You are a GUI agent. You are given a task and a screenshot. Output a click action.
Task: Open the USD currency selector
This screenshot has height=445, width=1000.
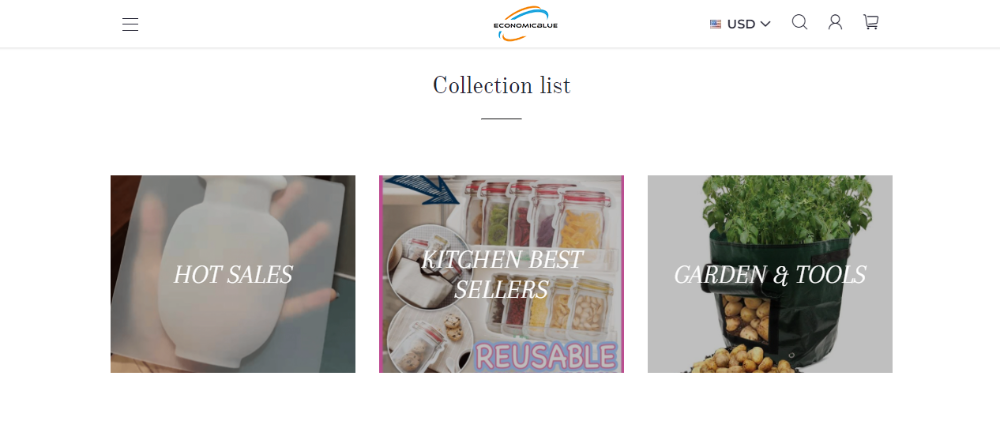coord(740,24)
